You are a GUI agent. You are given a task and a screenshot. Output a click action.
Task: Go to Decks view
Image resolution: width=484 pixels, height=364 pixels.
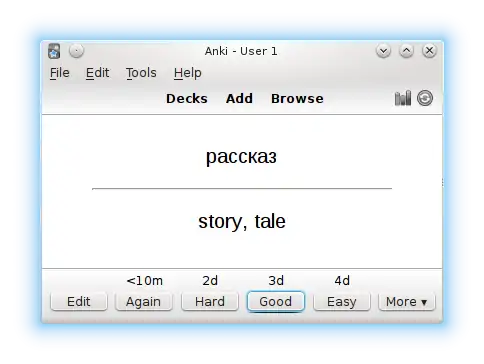click(x=187, y=99)
